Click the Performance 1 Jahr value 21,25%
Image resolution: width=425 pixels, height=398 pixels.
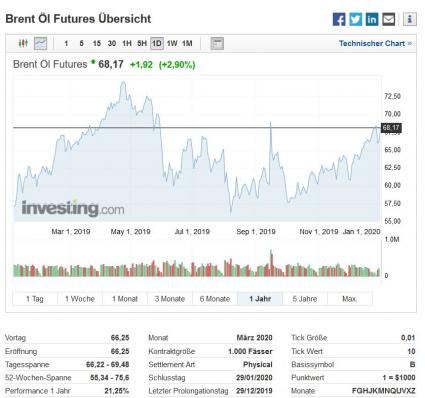click(x=117, y=391)
